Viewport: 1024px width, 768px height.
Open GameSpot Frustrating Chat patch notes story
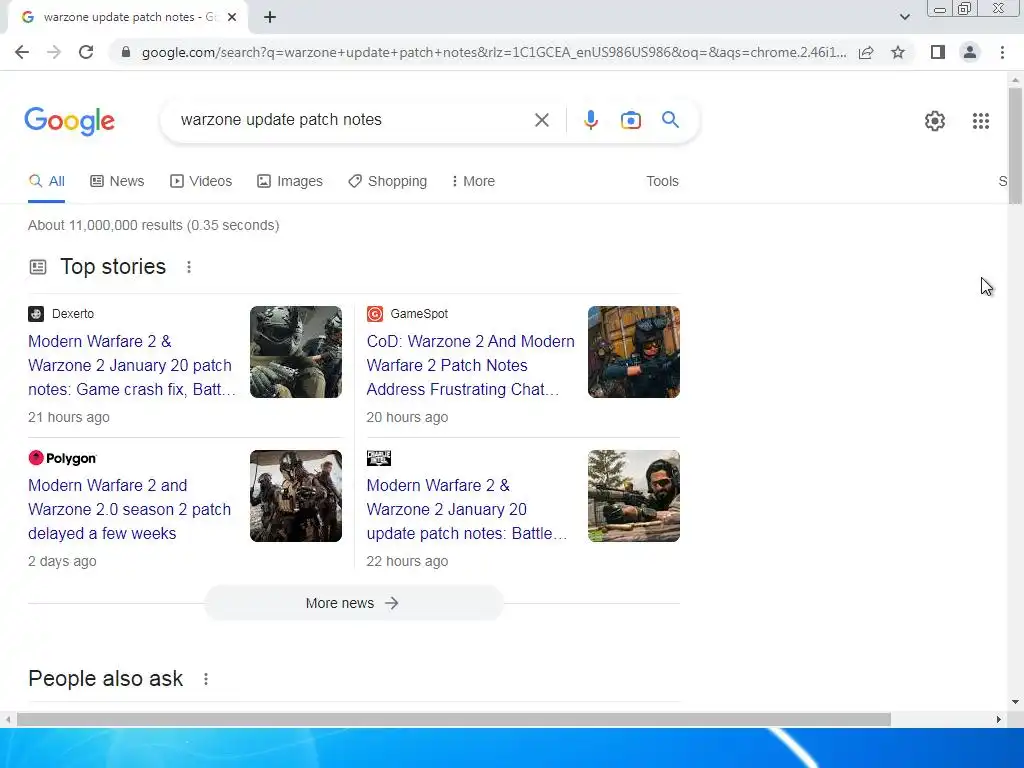pyautogui.click(x=470, y=365)
